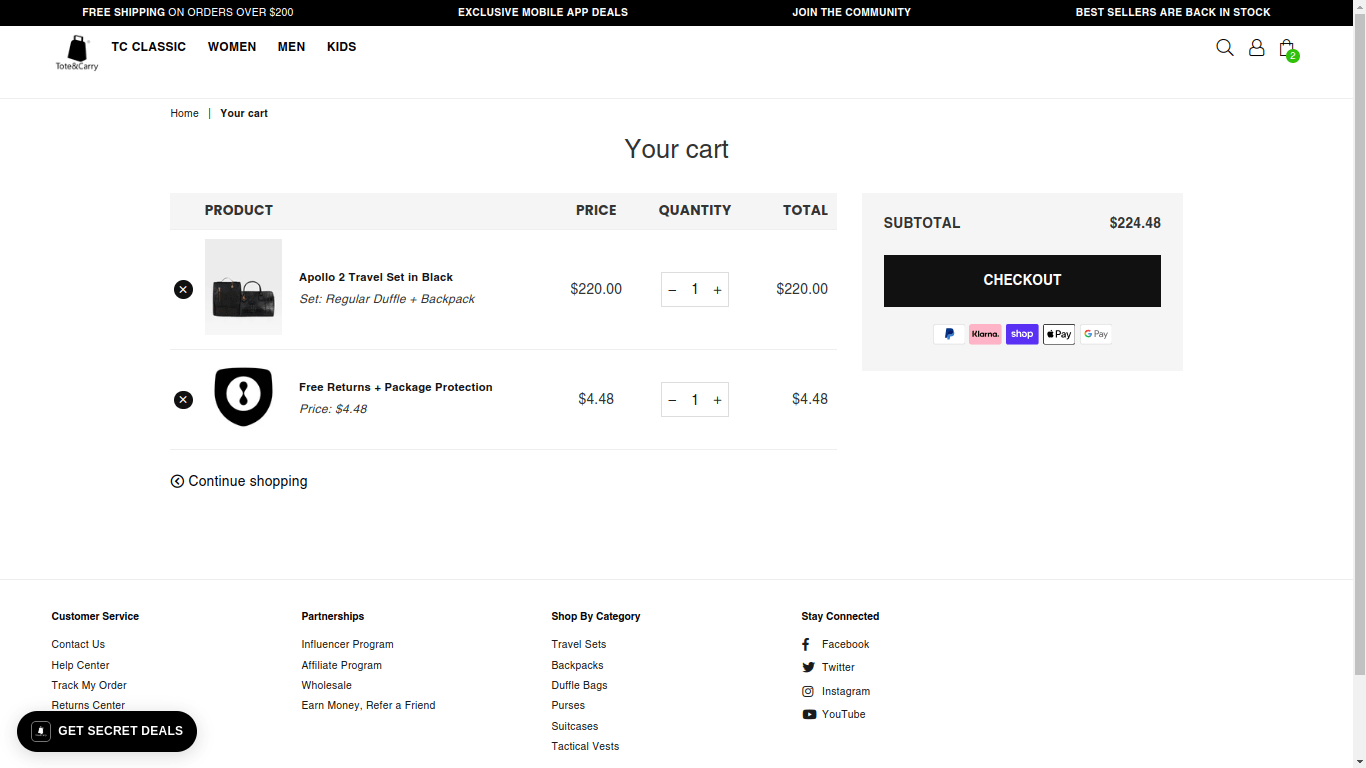Open the Apollo 2 Travel Set product image
The image size is (1366, 768).
(243, 287)
